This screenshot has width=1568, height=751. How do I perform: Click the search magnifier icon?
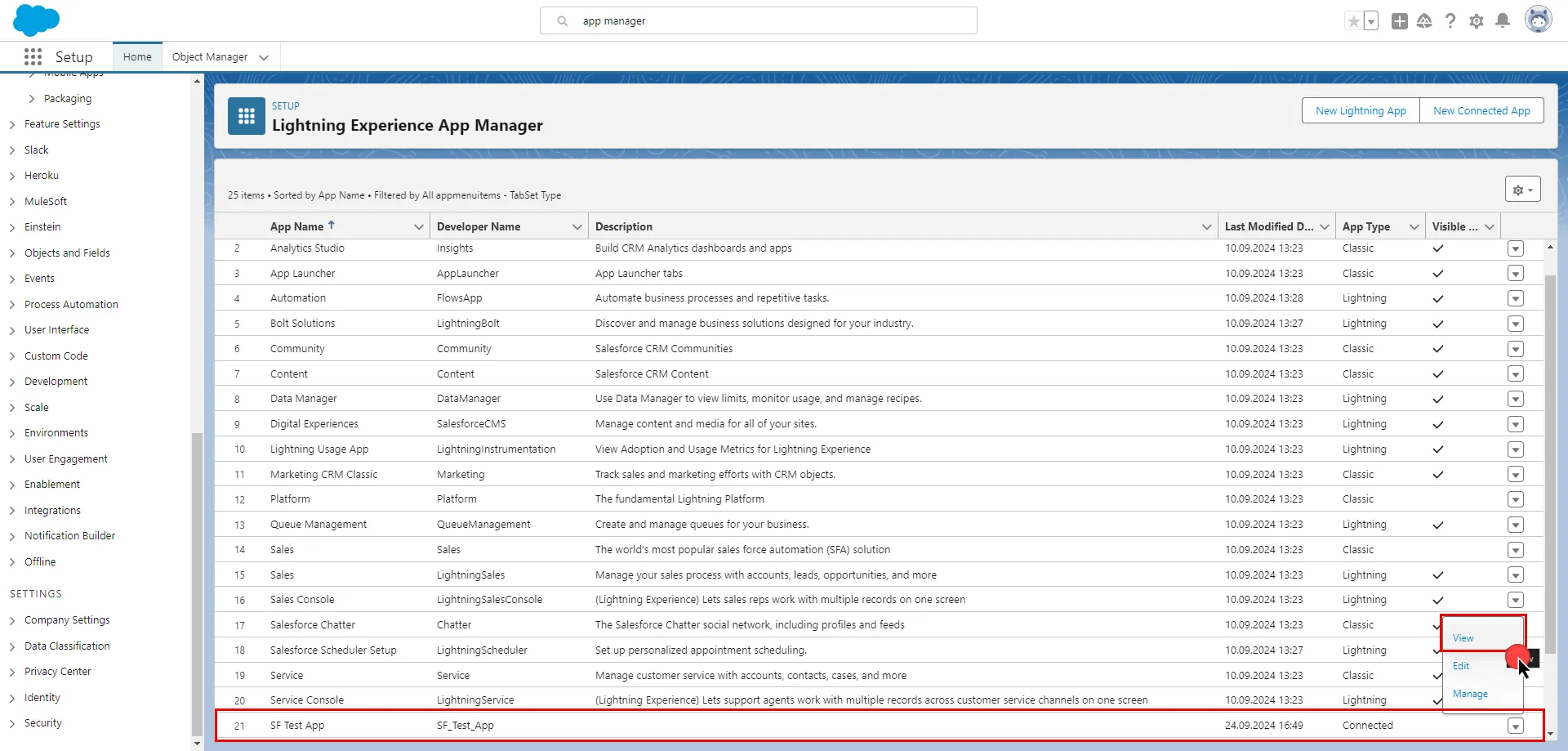(x=563, y=21)
